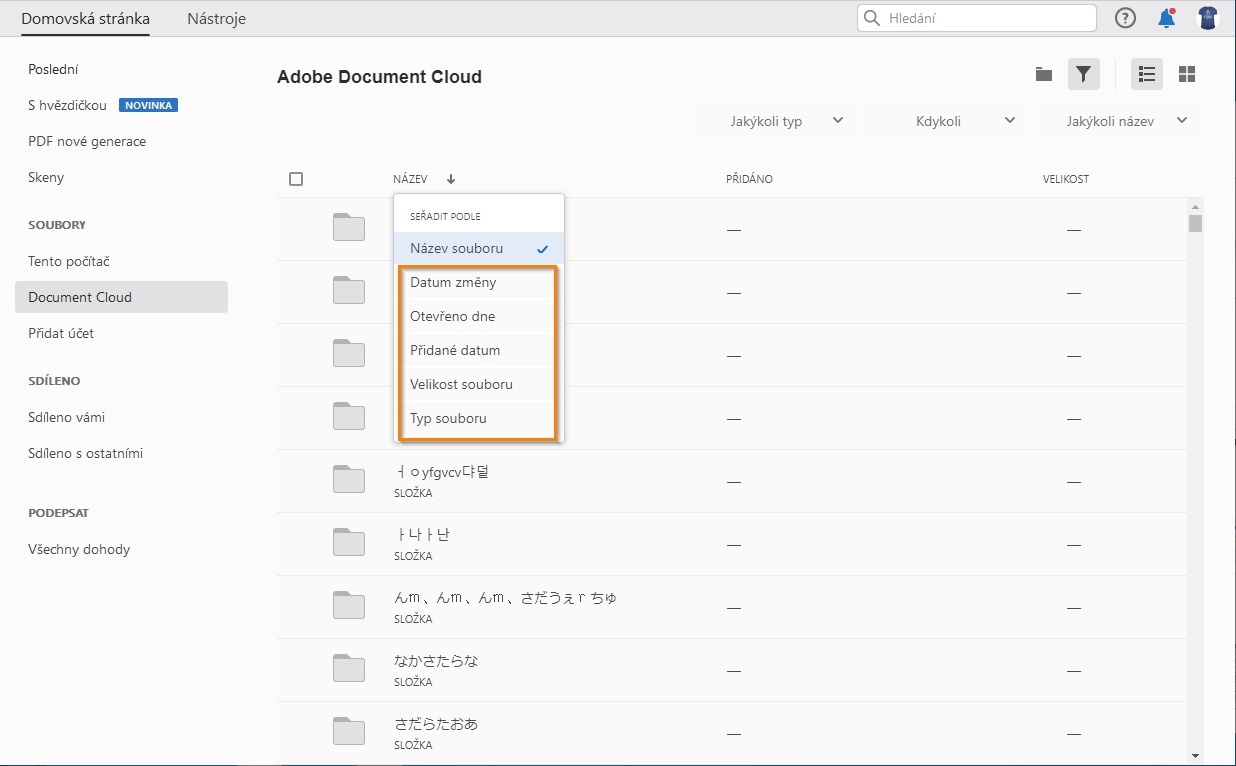Check the Velikost souboru sort option
1236x766 pixels.
coord(461,384)
